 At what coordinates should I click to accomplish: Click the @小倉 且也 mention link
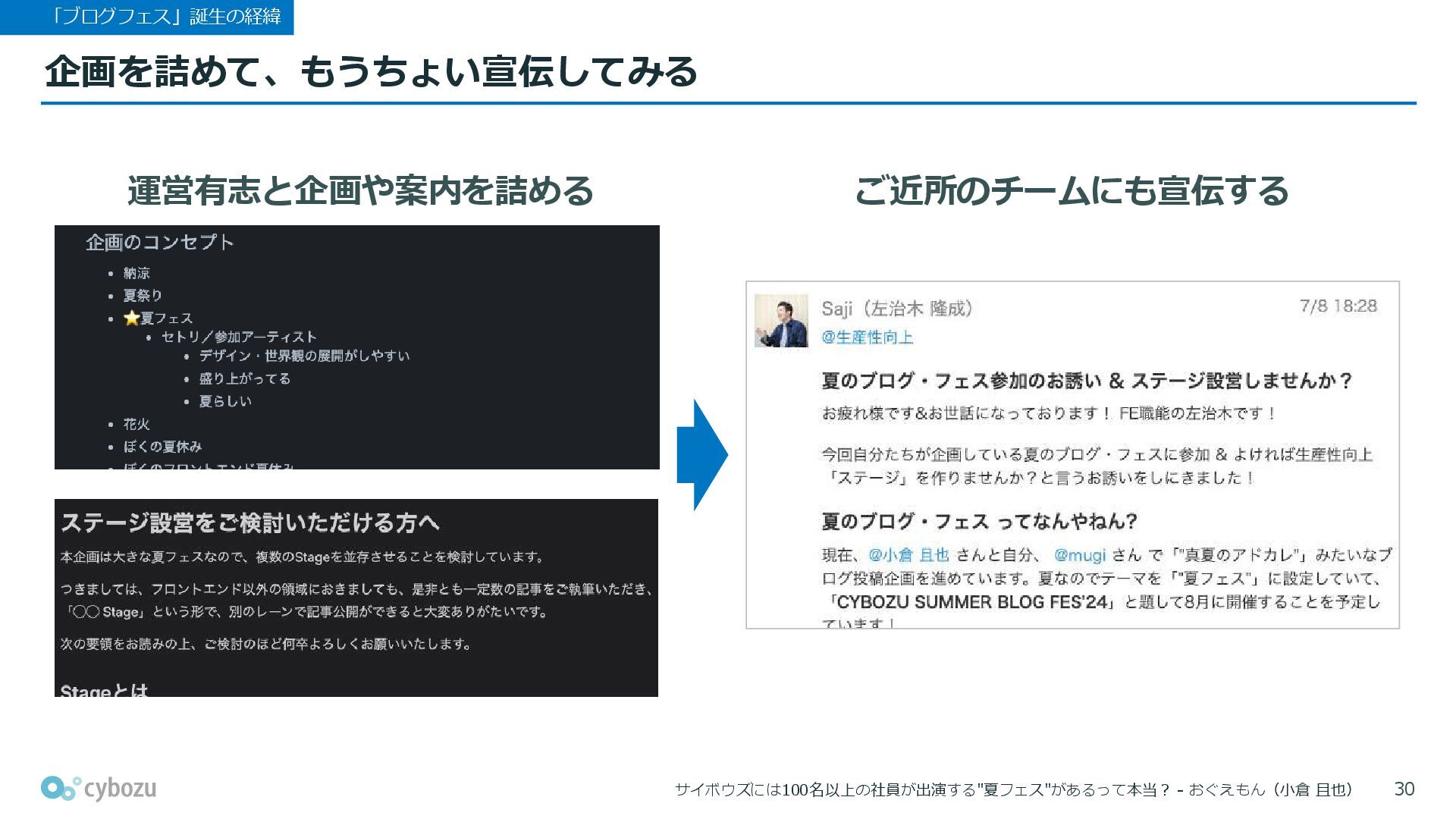coord(908,555)
